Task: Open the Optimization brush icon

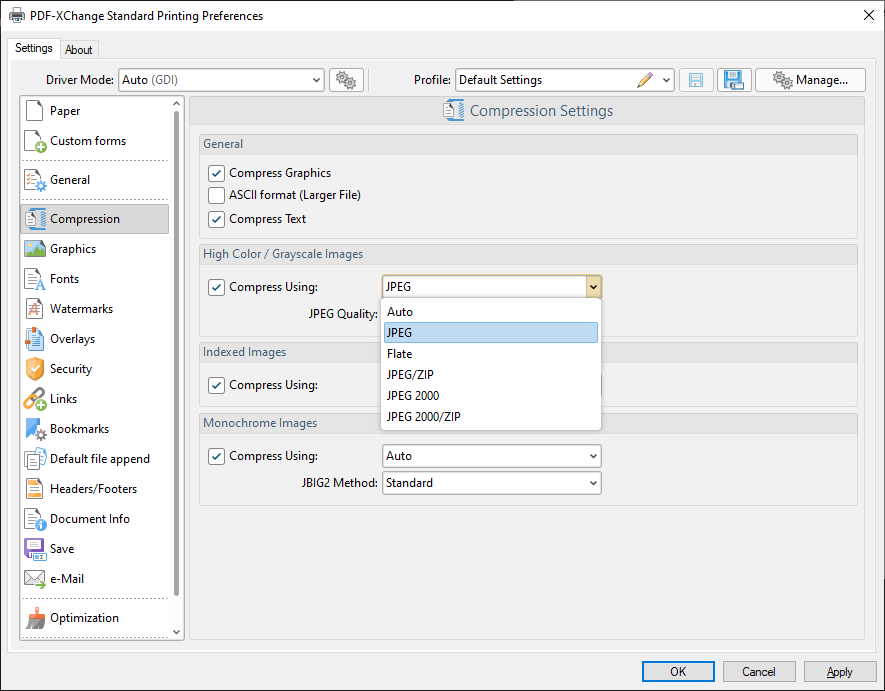Action: [x=35, y=618]
